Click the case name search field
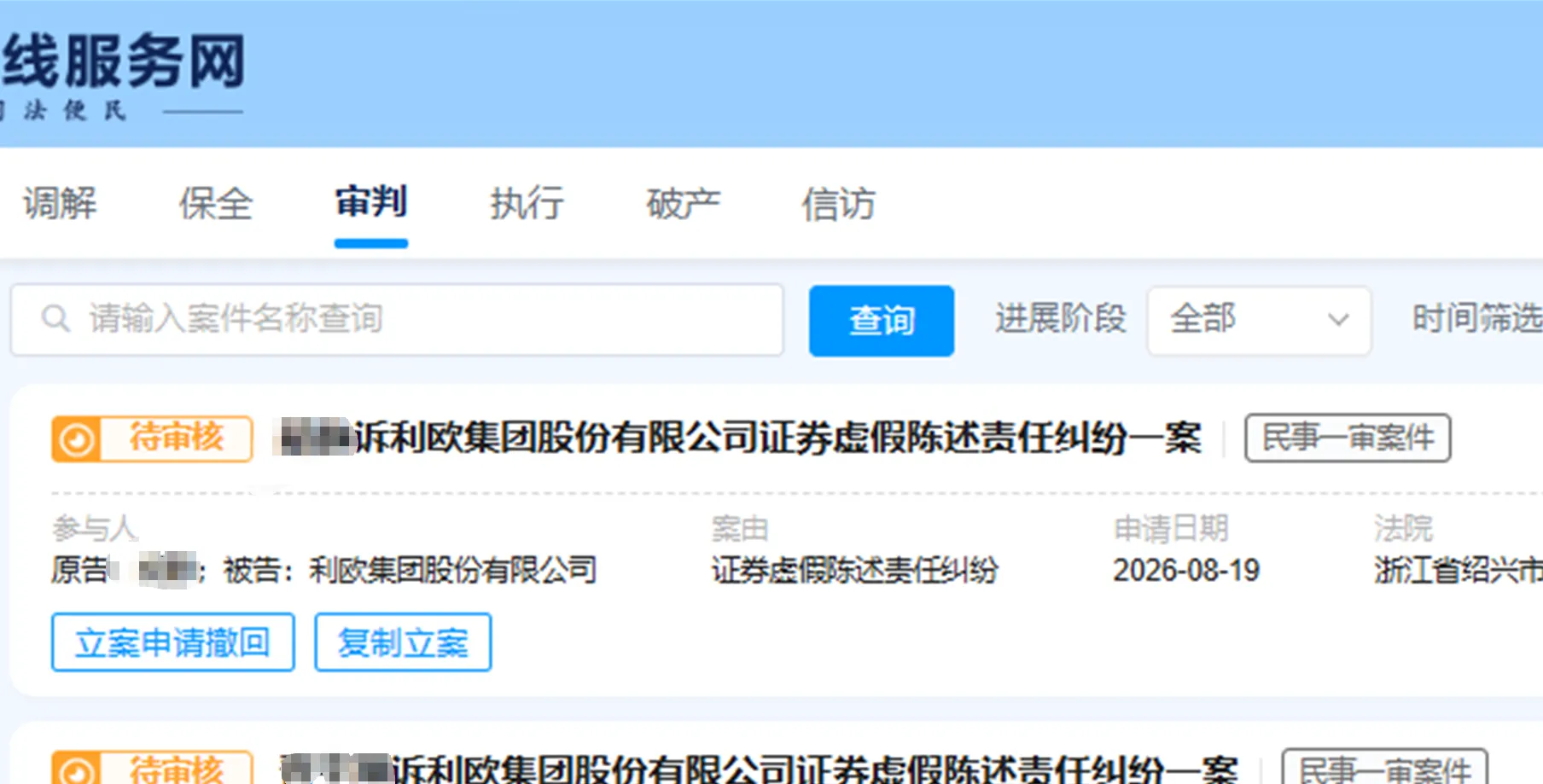This screenshot has width=1543, height=784. (x=397, y=320)
